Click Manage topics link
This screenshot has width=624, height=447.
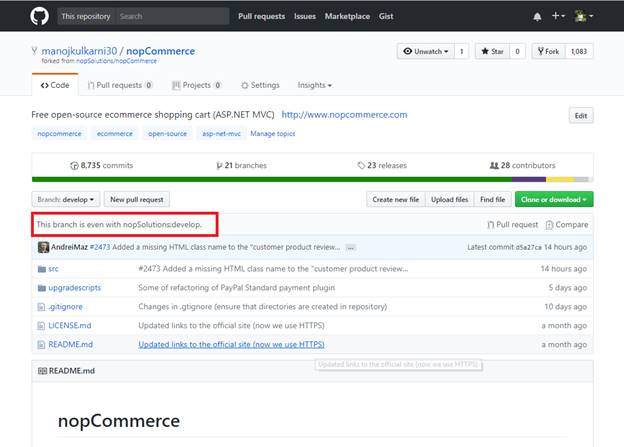coord(273,134)
